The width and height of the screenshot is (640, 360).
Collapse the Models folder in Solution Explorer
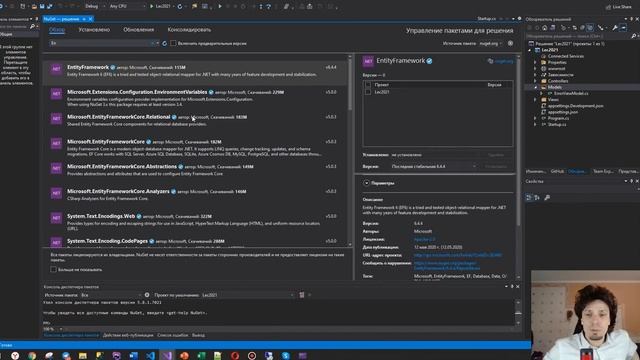point(535,87)
